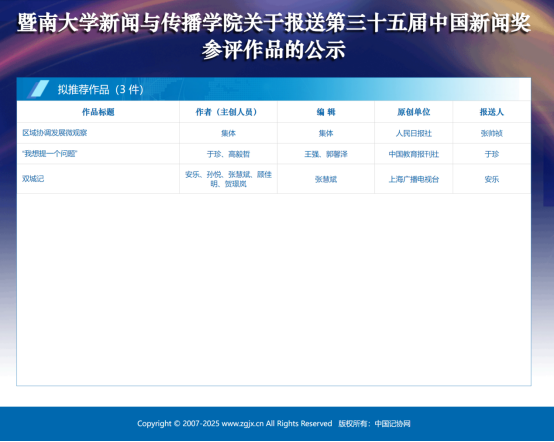Viewport: 554px width, 442px height.
Task: Open the work titled 区域协调发展微观察
Action: coord(55,133)
